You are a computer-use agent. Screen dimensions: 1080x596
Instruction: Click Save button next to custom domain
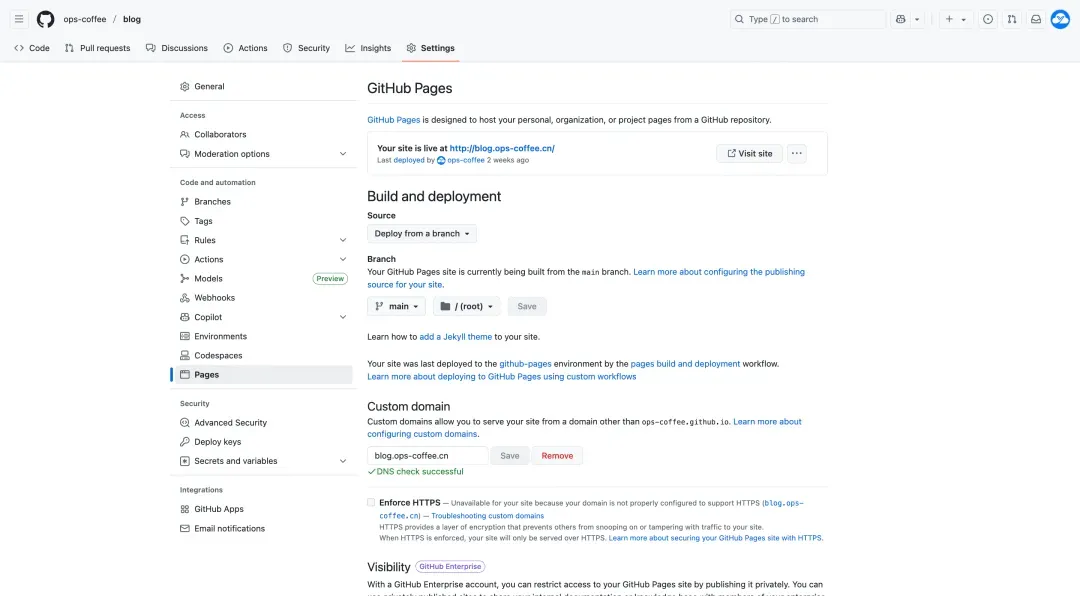click(510, 455)
